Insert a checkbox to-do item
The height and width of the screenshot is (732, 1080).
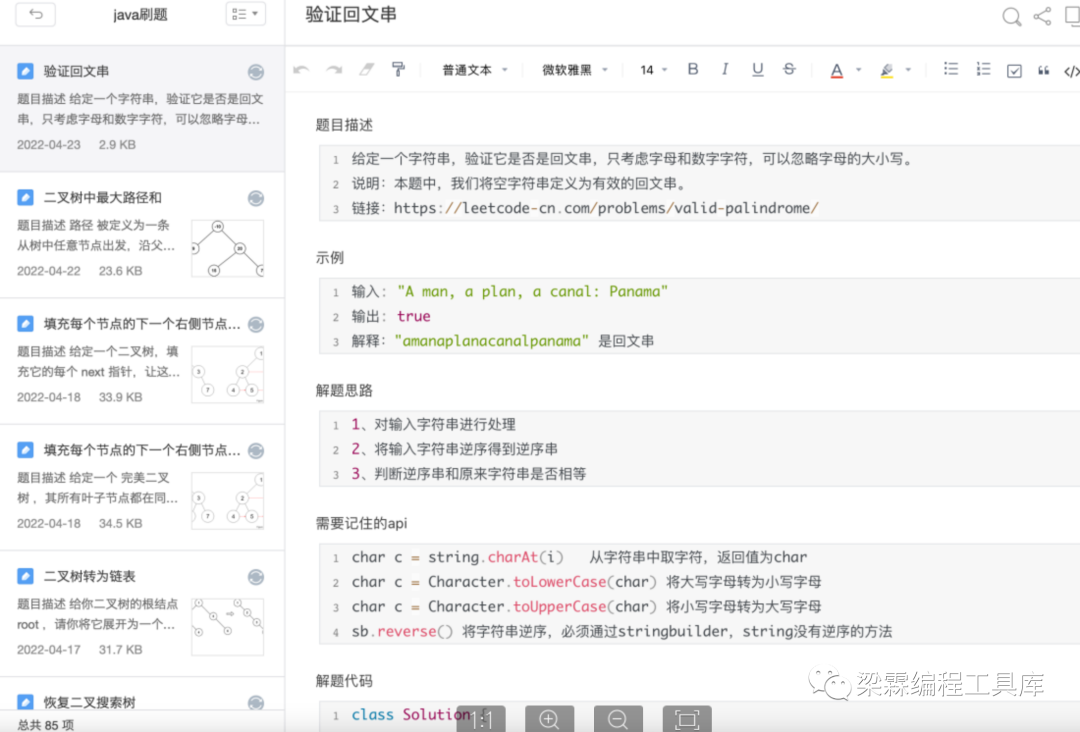1014,70
